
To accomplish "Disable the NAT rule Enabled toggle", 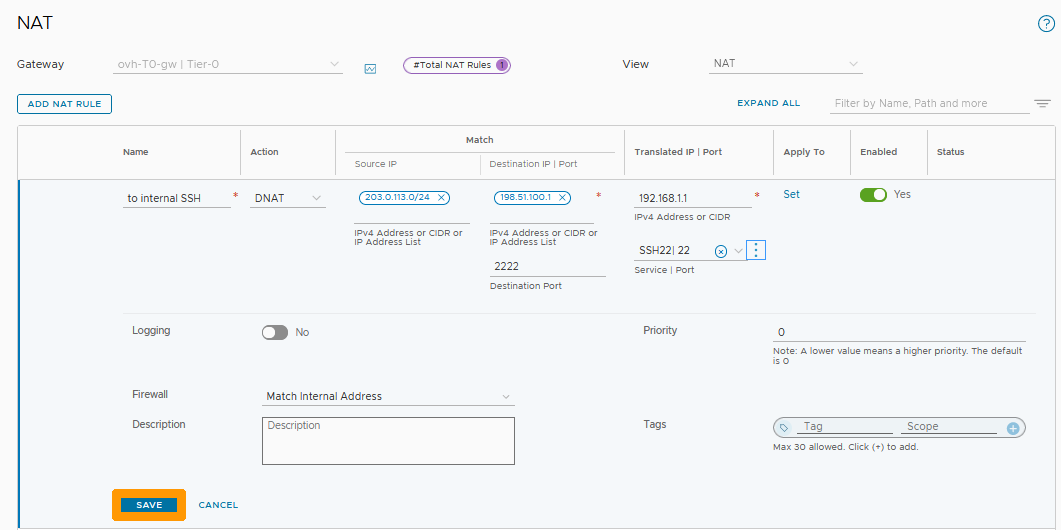I will [x=873, y=195].
